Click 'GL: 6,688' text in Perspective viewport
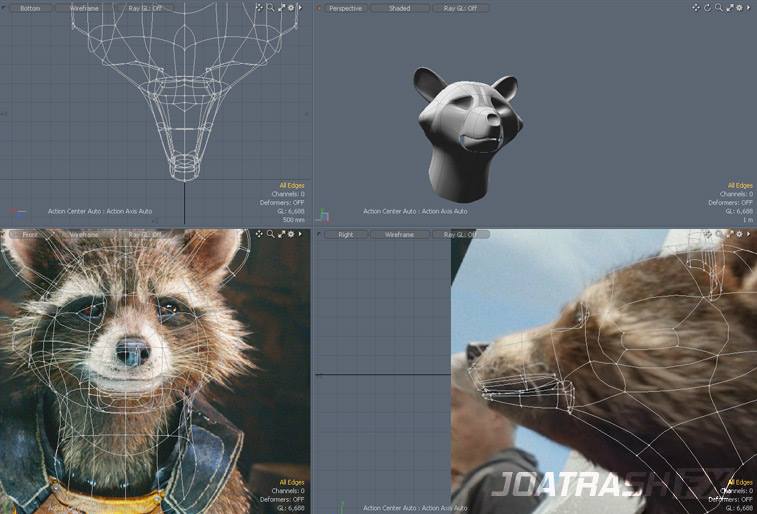 (x=739, y=211)
